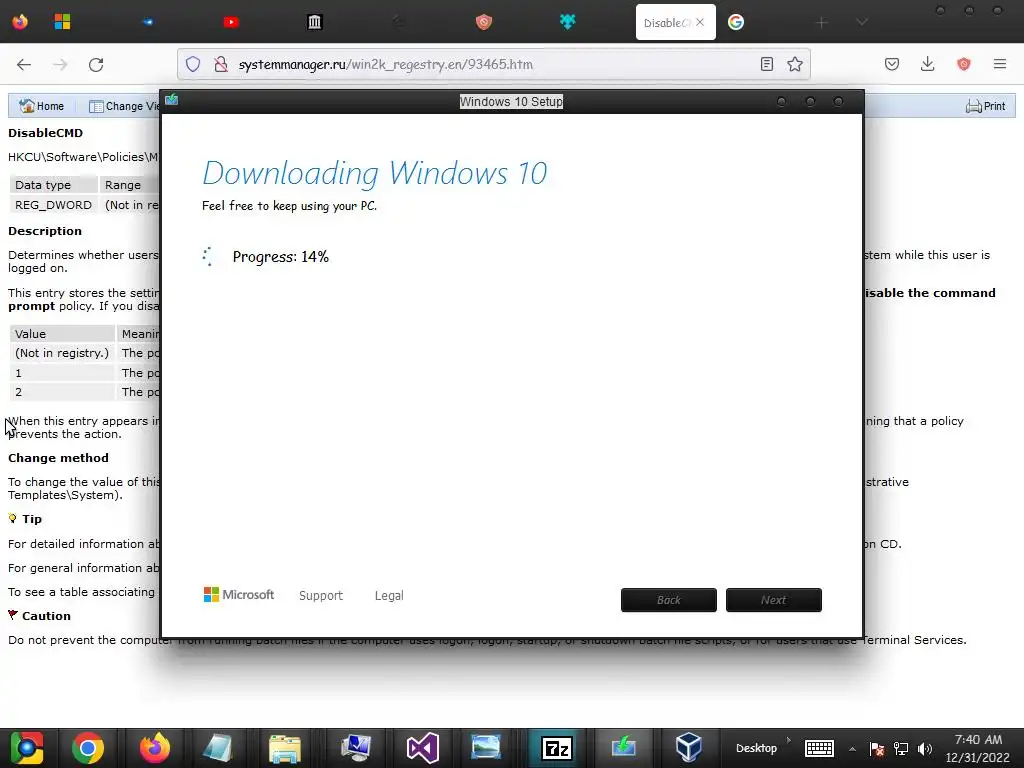Click the DisableCMD page heading

46,133
